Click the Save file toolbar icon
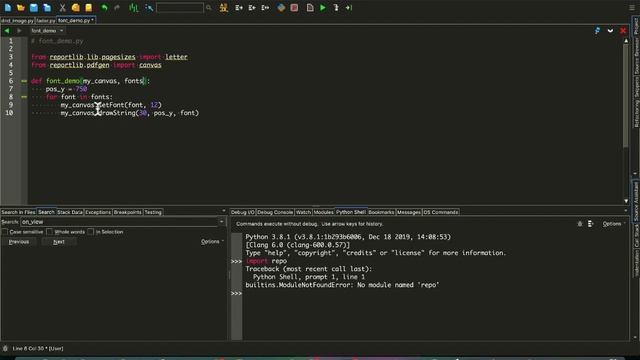Image resolution: width=640 pixels, height=360 pixels. pyautogui.click(x=34, y=7)
